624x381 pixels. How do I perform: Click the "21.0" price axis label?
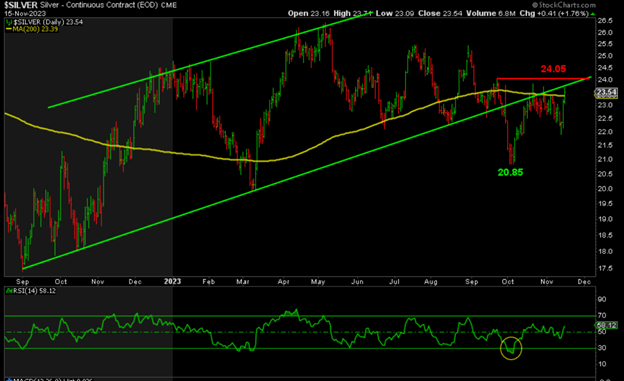pos(605,159)
